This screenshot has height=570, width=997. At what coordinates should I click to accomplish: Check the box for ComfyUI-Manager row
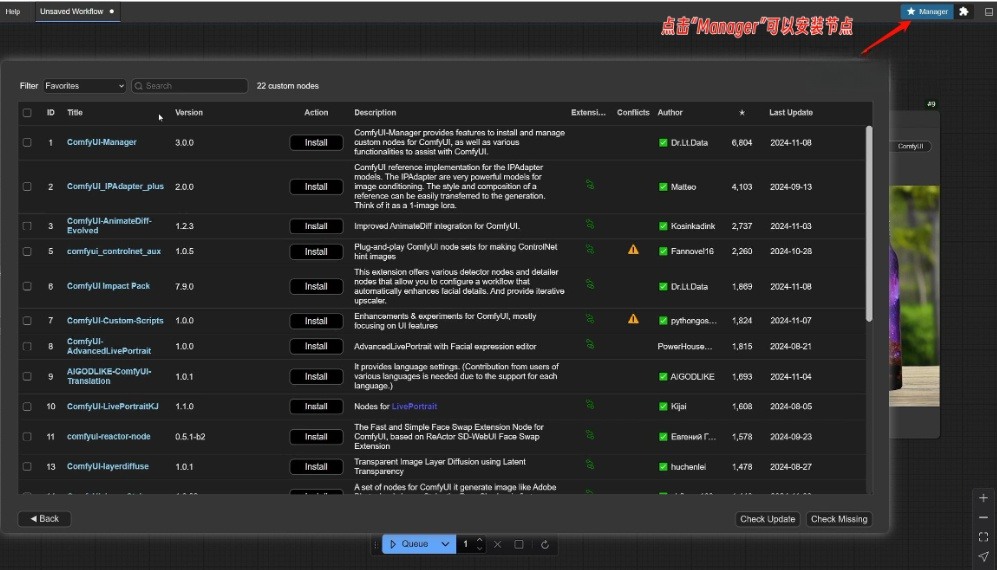[x=27, y=143]
